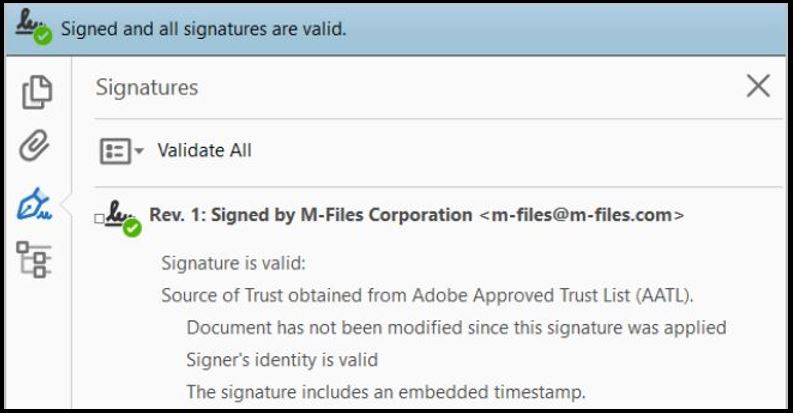Toggle the Signatures pen panel icon
793x413 pixels.
click(x=36, y=205)
